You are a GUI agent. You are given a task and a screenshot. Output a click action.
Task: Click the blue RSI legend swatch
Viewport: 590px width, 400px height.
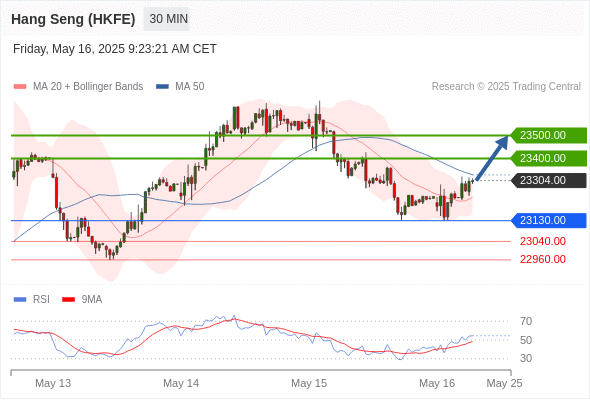(20, 300)
